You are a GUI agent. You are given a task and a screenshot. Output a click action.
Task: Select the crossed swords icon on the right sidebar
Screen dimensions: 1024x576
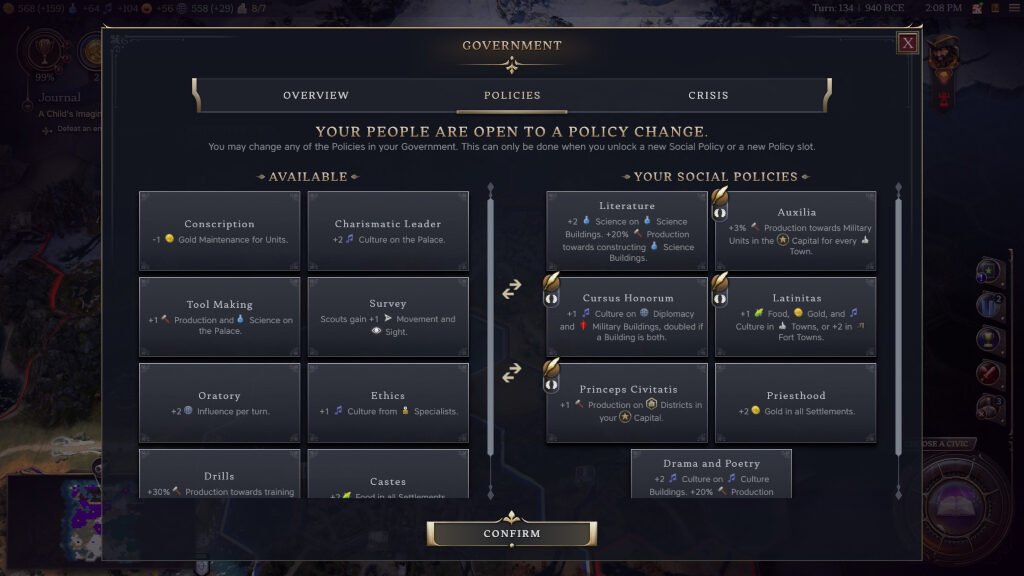click(986, 375)
